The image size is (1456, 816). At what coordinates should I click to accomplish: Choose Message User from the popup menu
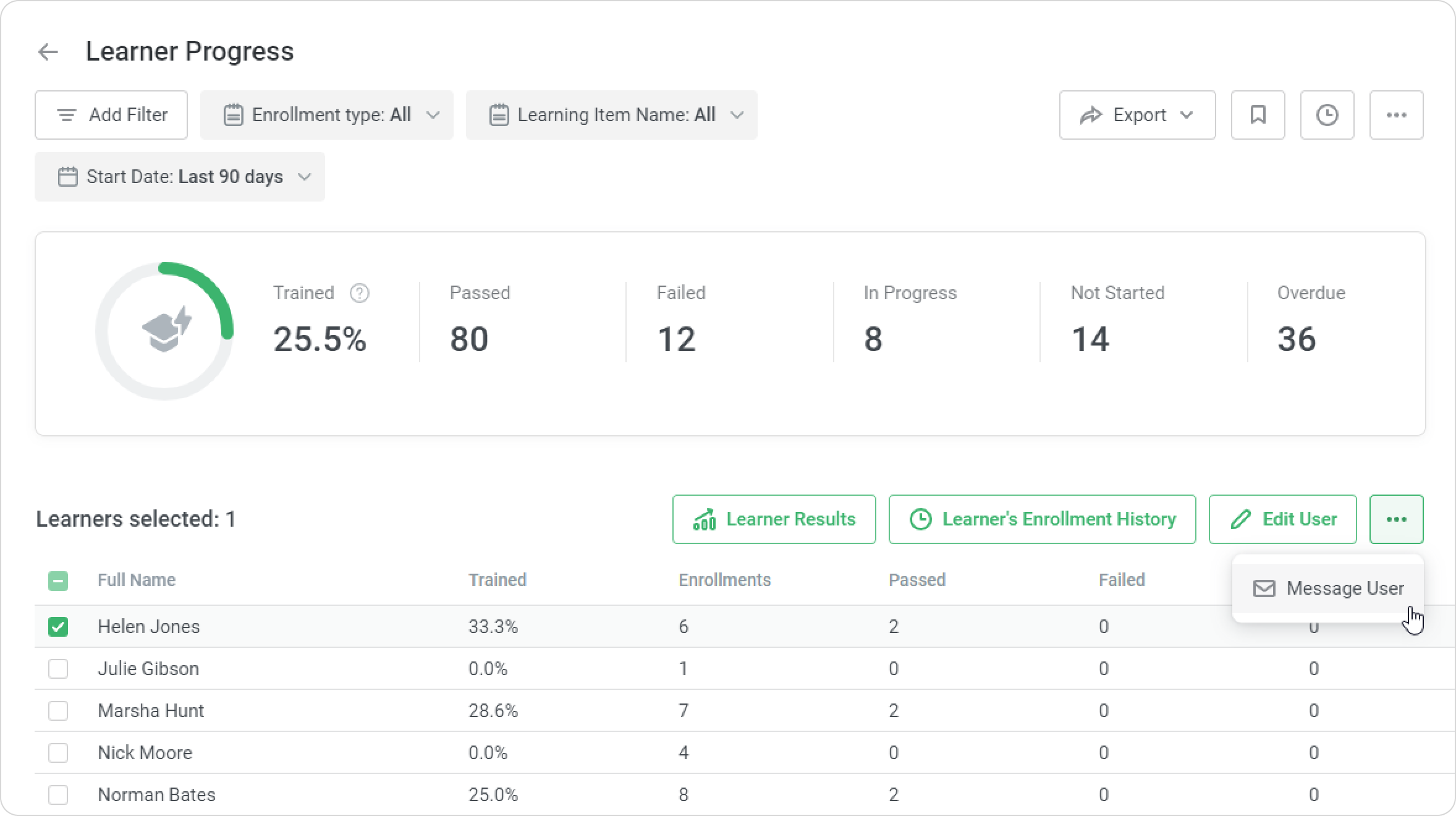pos(1328,589)
